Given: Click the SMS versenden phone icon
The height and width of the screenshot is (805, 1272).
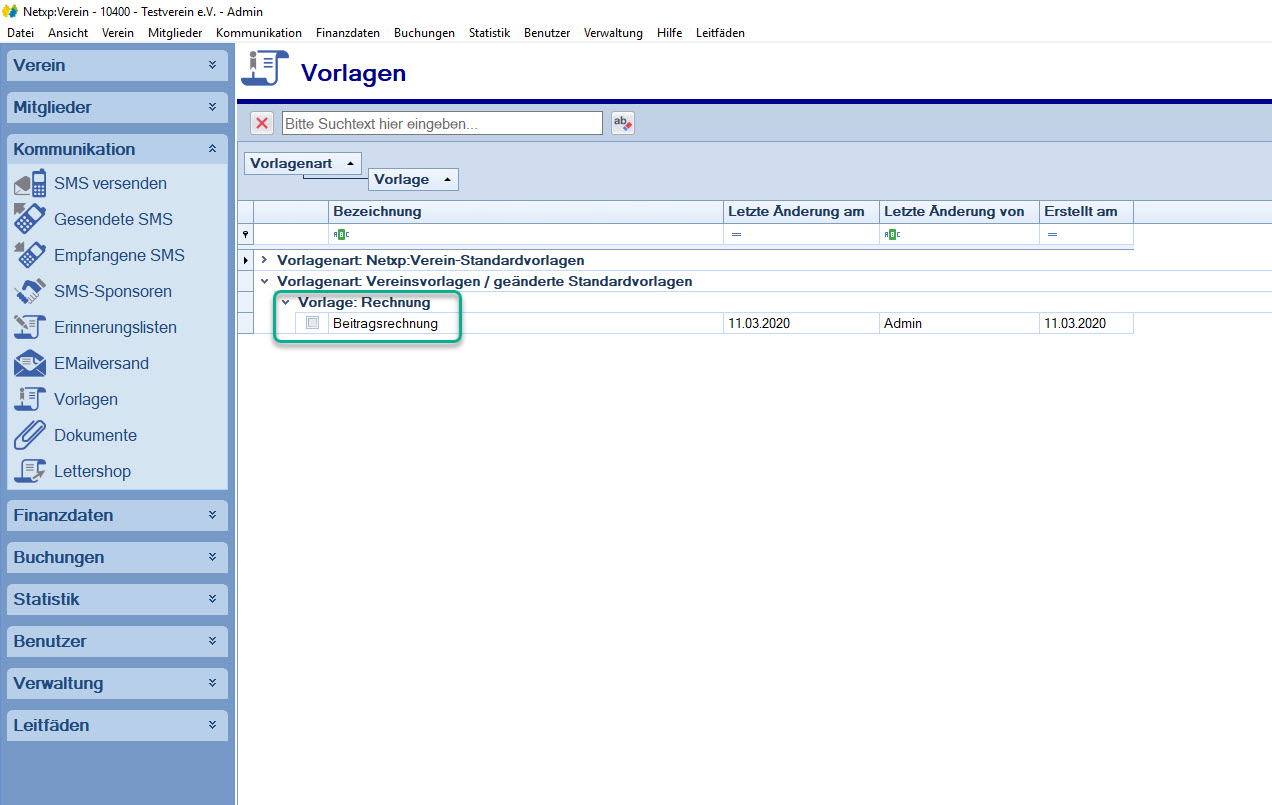Looking at the screenshot, I should (x=30, y=184).
